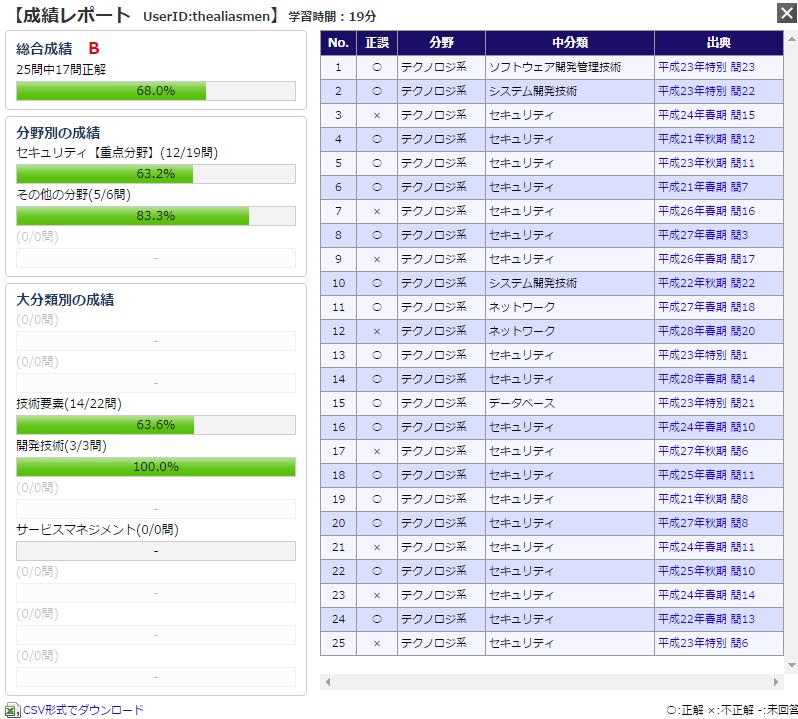This screenshot has width=798, height=719.
Task: Click the 25問中17問正解 text
Action: tap(61, 70)
